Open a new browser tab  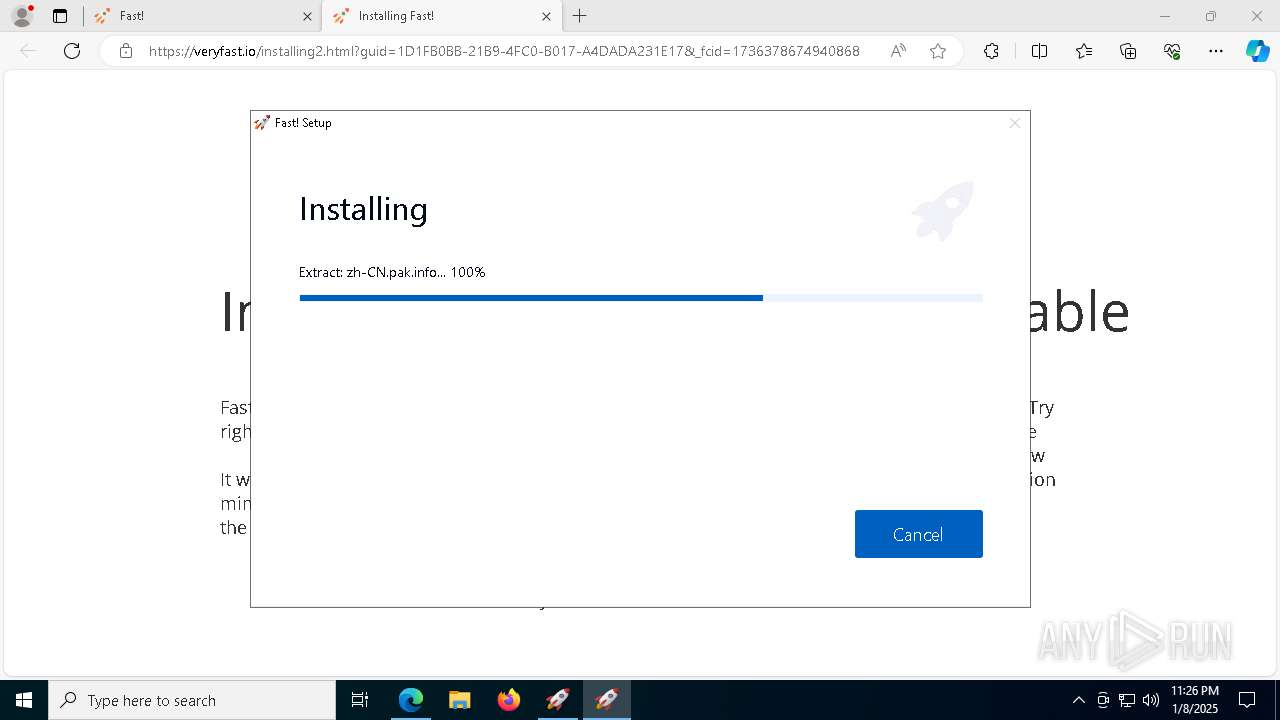[x=580, y=16]
